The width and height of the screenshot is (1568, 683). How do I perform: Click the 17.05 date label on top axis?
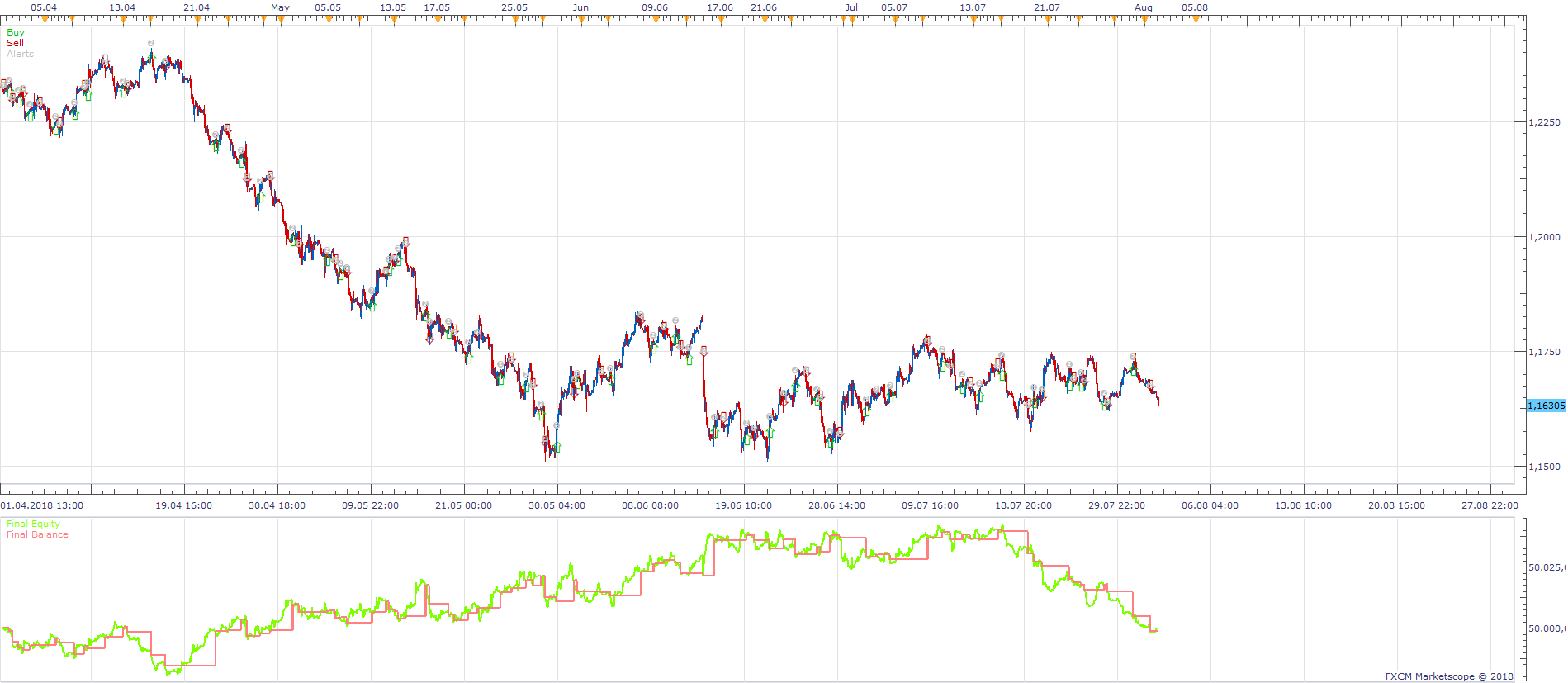tap(437, 7)
